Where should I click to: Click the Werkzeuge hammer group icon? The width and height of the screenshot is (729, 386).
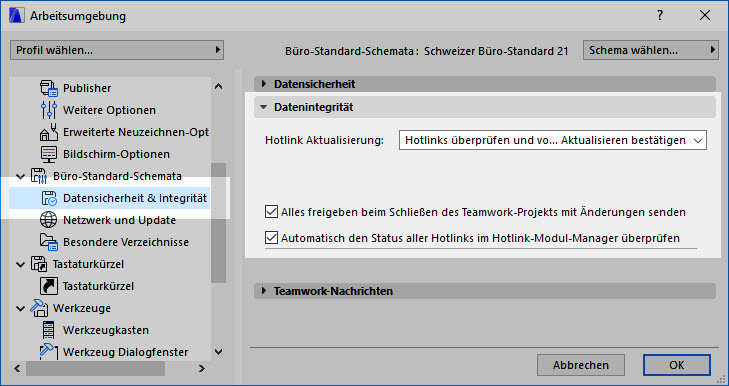(x=39, y=308)
